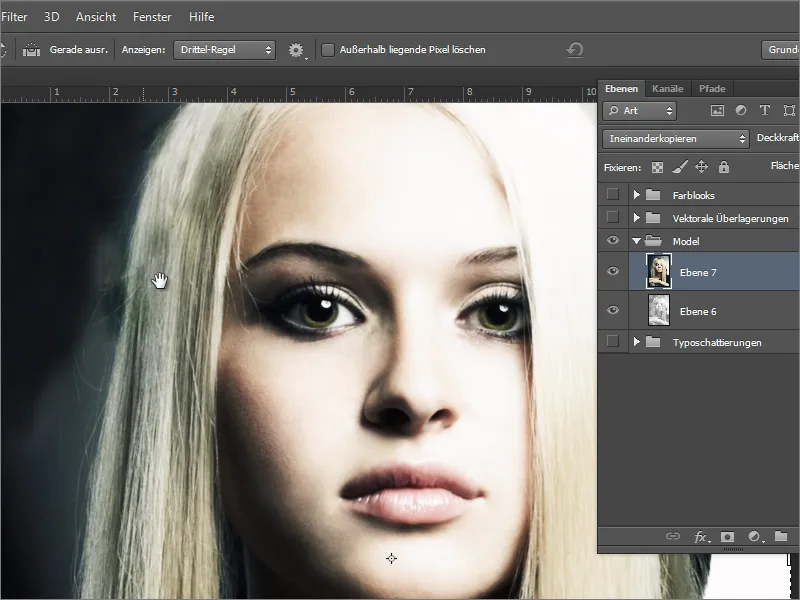
Task: Hide the Model group
Action: (x=613, y=240)
